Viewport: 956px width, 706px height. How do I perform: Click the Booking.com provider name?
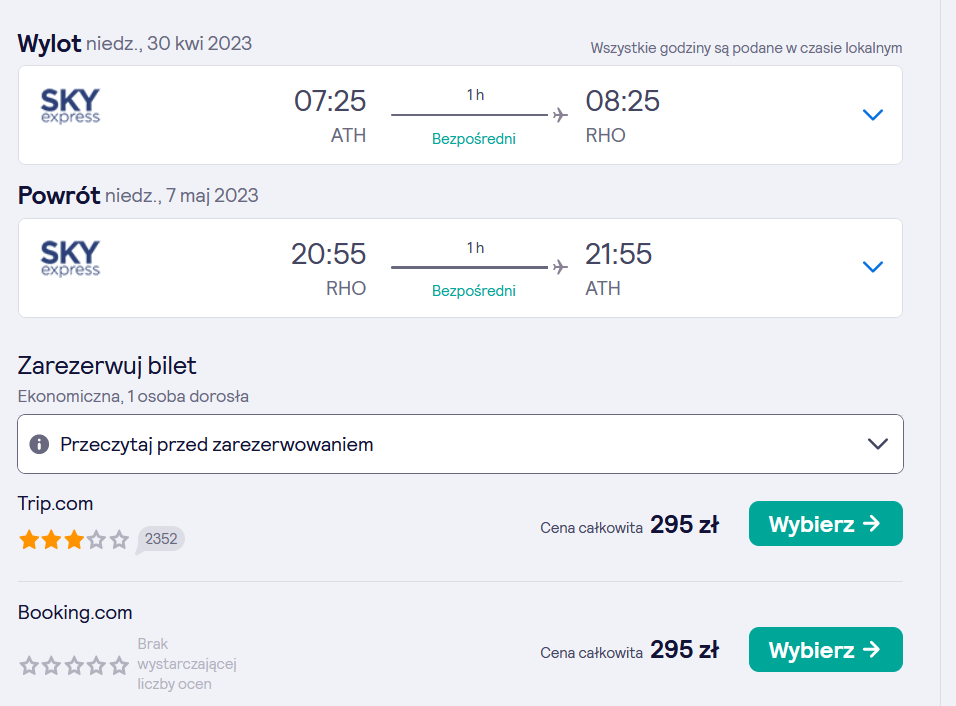tap(75, 612)
